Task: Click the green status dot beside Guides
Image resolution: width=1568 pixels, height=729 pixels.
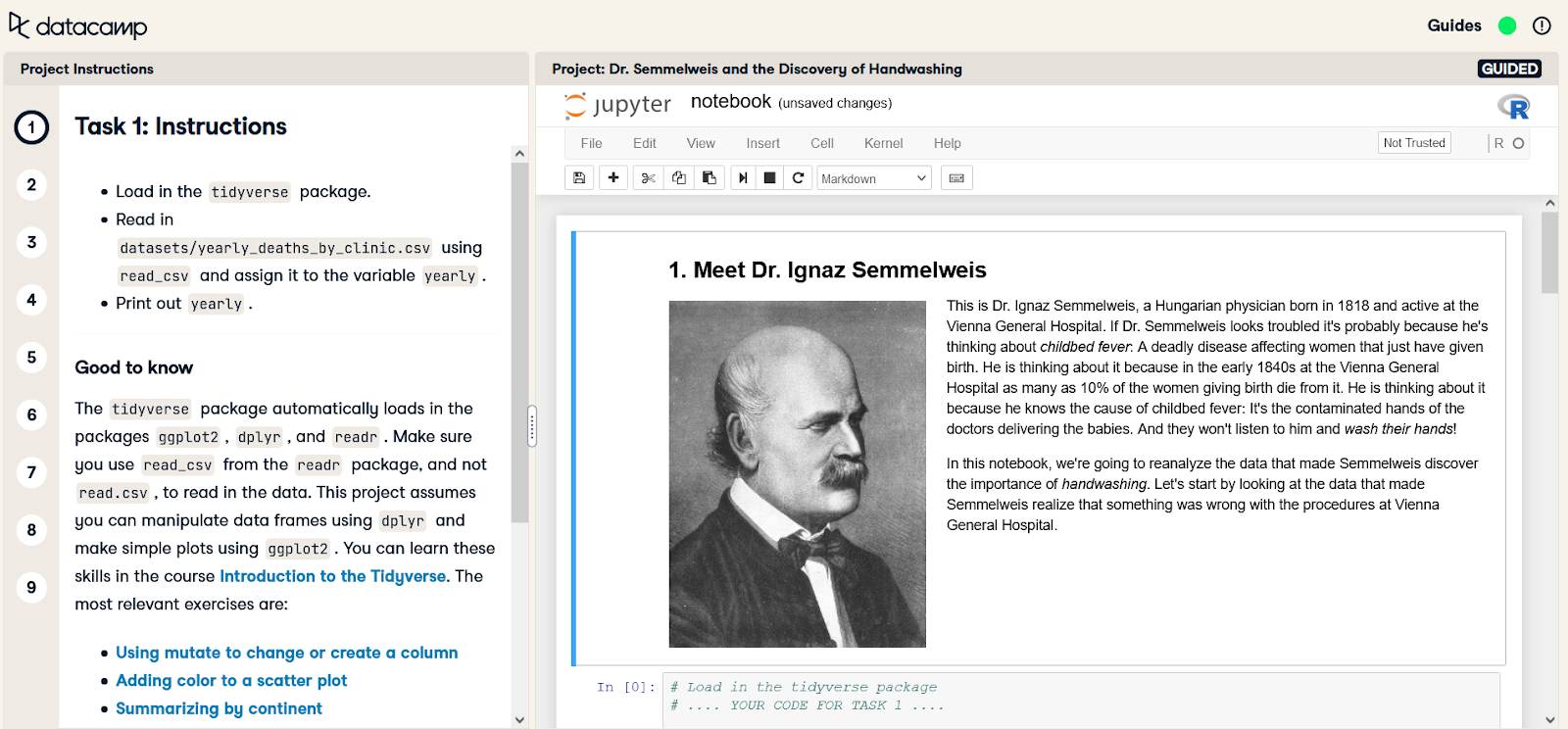Action: click(1507, 25)
